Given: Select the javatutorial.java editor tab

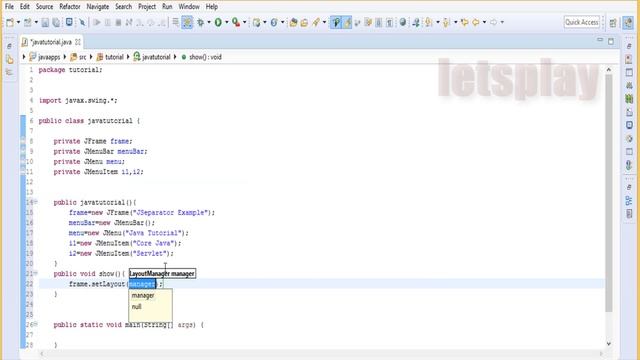Looking at the screenshot, I should click(51, 42).
